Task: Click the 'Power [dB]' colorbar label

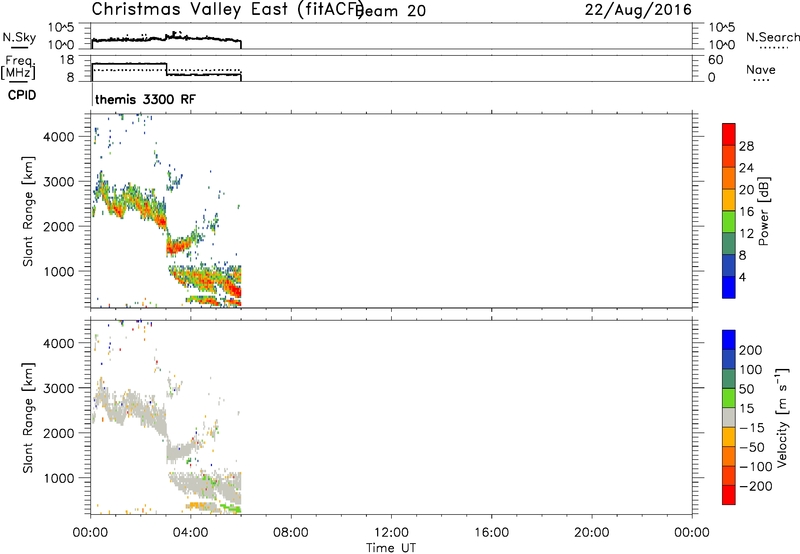Action: (x=764, y=211)
